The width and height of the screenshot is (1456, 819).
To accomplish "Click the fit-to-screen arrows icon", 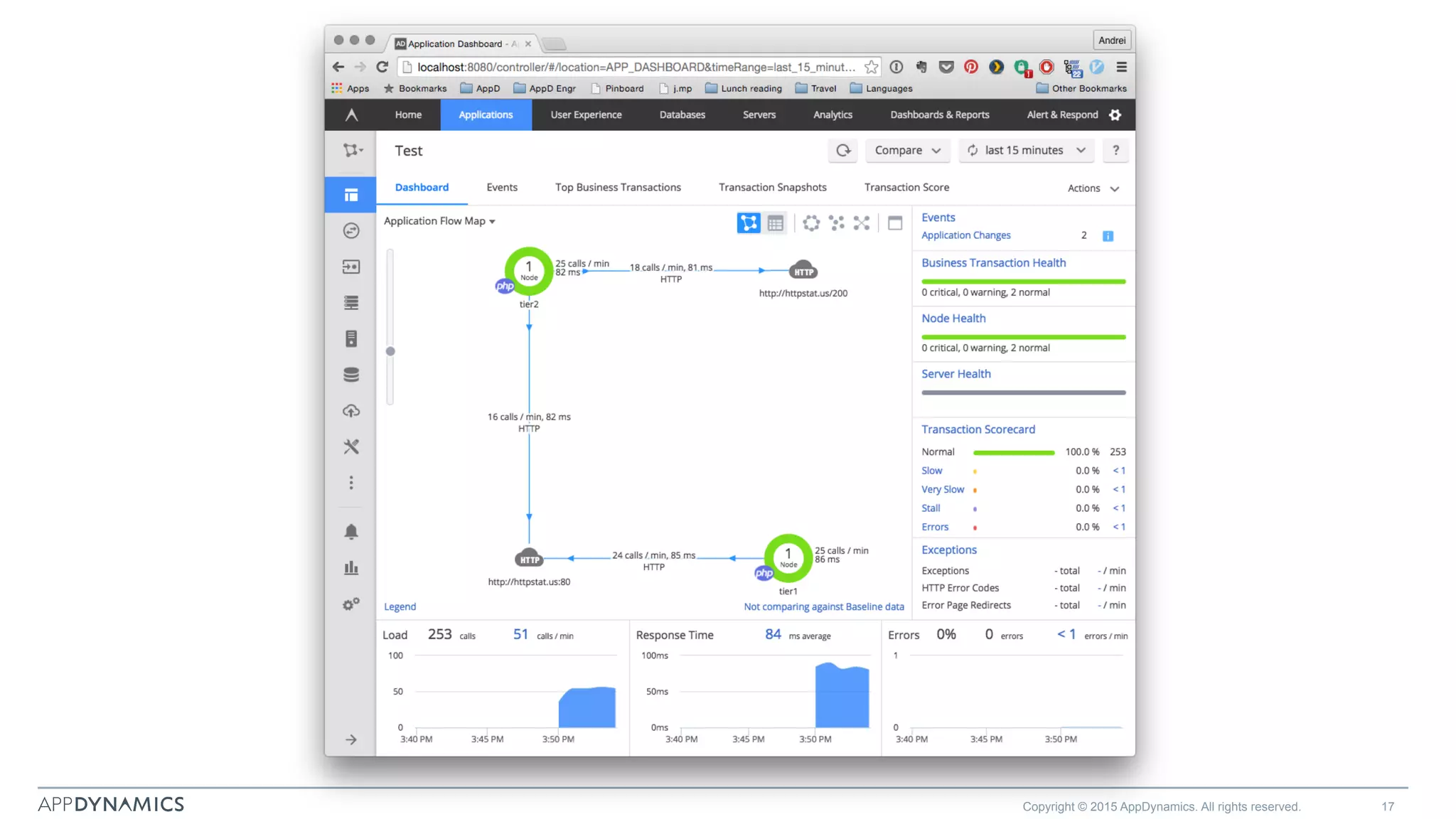I will tap(862, 223).
